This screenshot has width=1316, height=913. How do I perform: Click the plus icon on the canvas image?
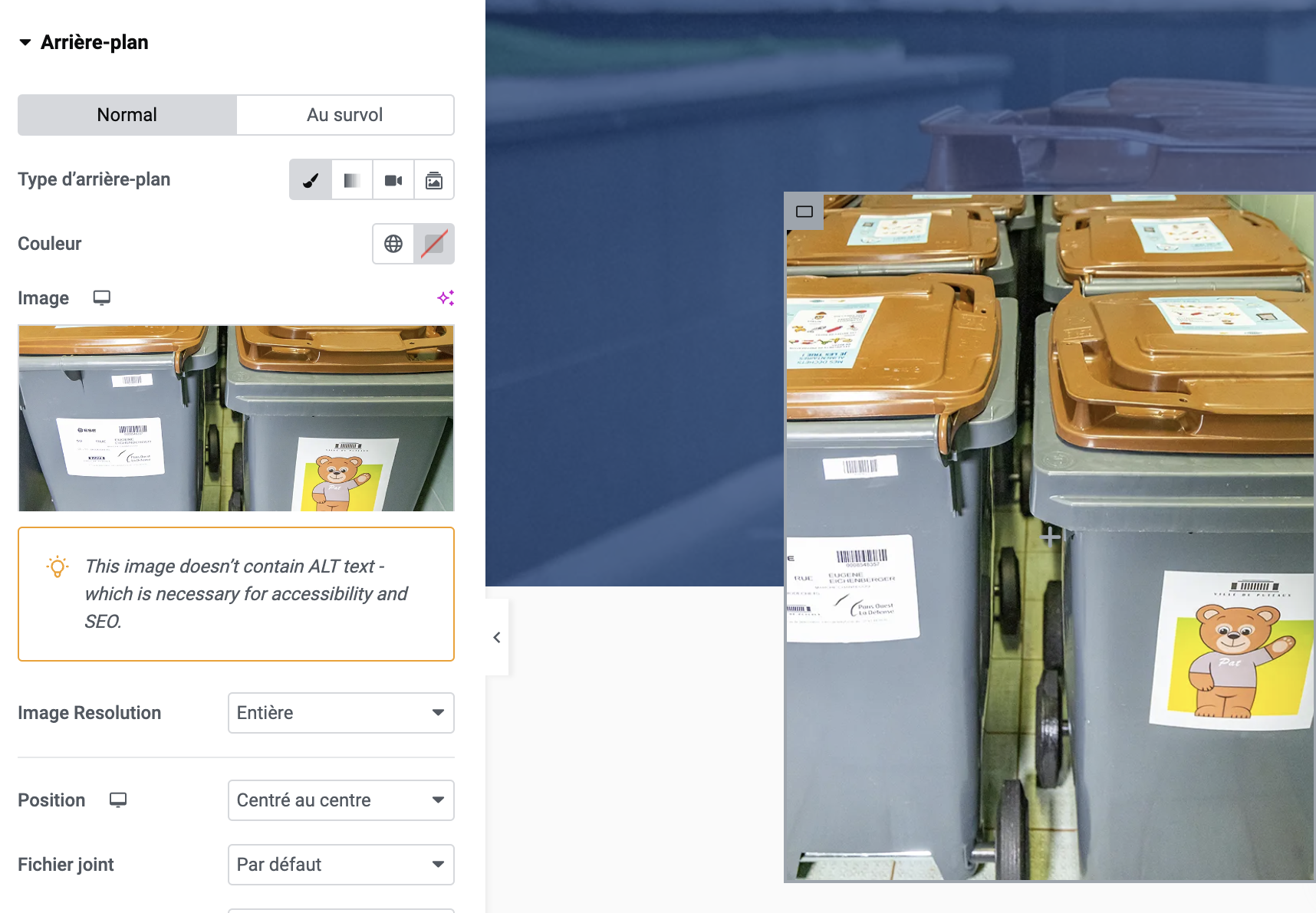tap(1051, 537)
